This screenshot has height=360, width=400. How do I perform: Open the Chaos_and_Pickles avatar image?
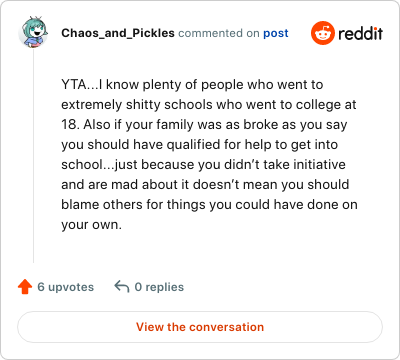point(33,32)
